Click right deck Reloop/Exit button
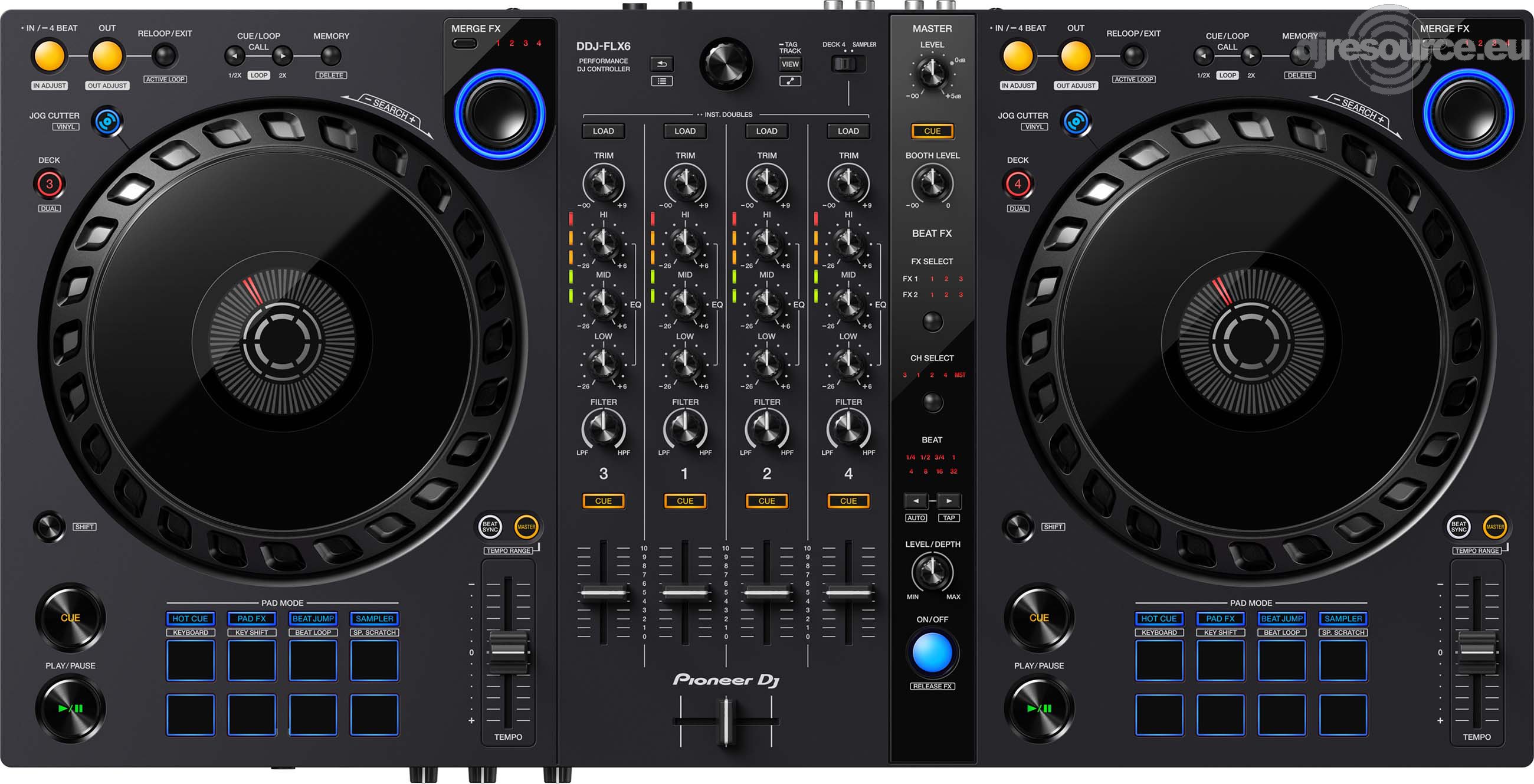Screen dimensions: 1534x784 (1133, 56)
